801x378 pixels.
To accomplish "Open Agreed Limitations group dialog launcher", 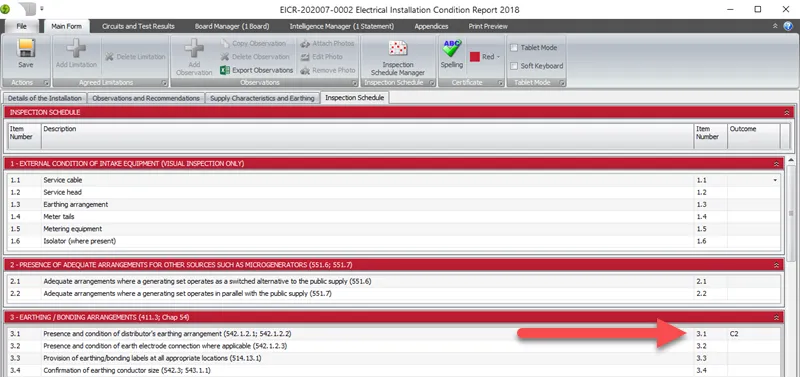I will tap(164, 83).
